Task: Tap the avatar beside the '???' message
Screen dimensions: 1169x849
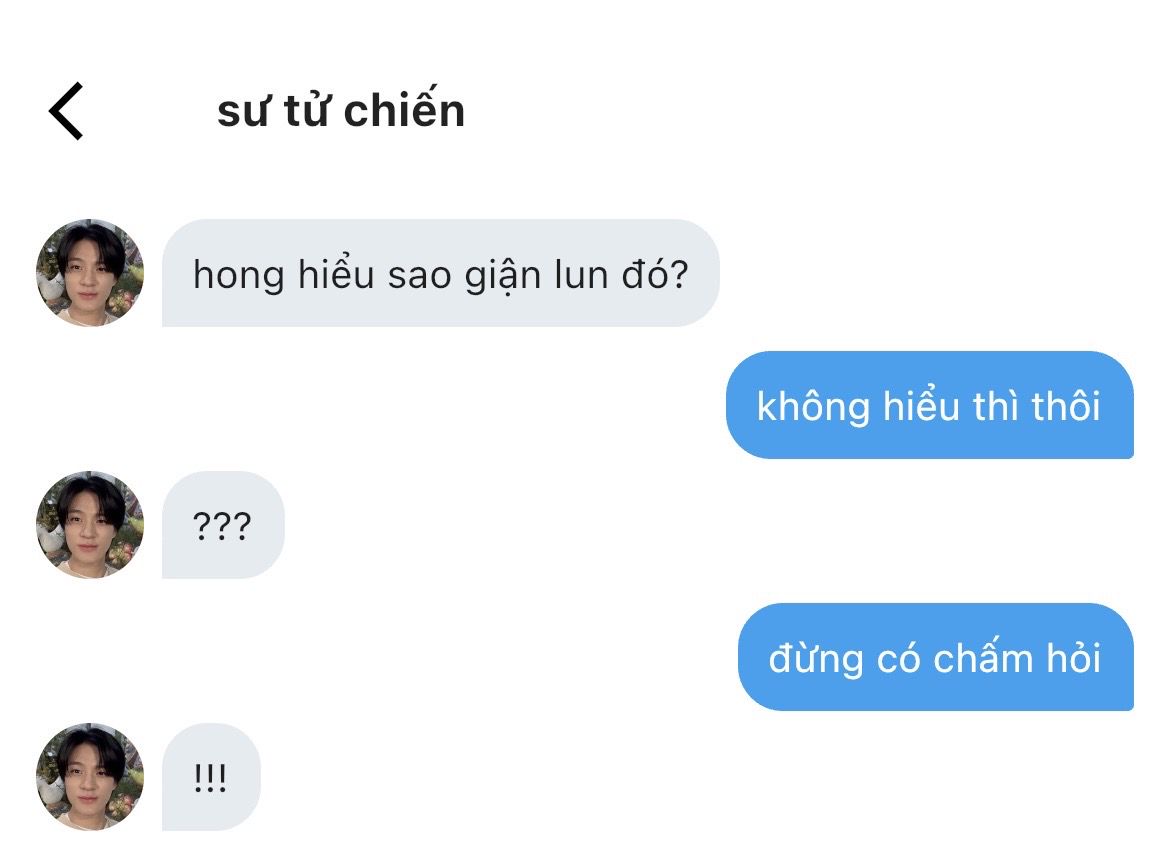Action: click(x=90, y=525)
